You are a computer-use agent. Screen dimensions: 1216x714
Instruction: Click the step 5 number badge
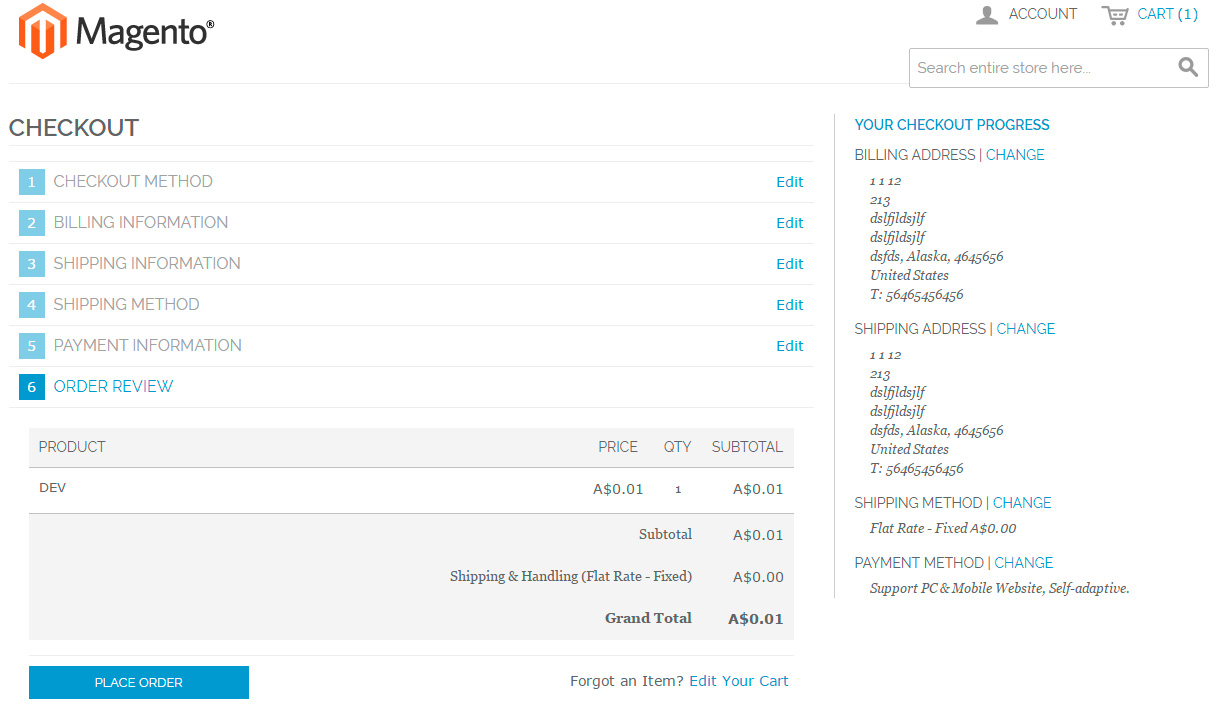32,346
